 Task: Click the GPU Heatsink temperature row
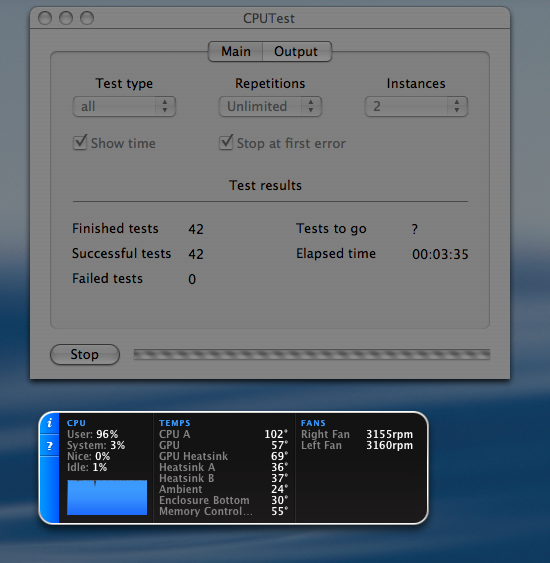(223, 456)
